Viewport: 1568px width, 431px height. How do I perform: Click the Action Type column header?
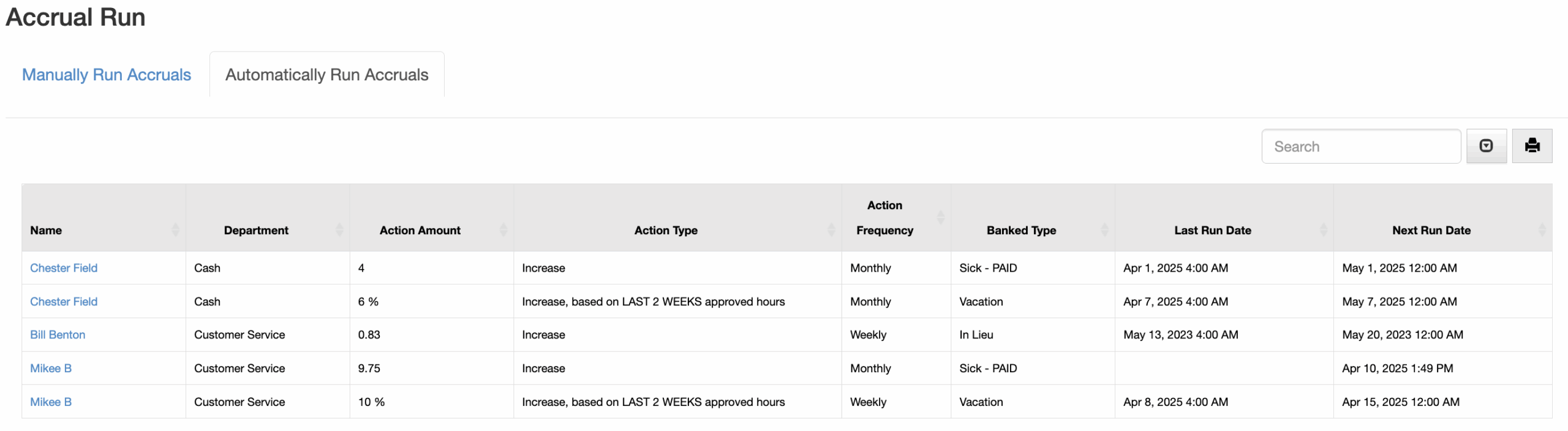(x=666, y=231)
